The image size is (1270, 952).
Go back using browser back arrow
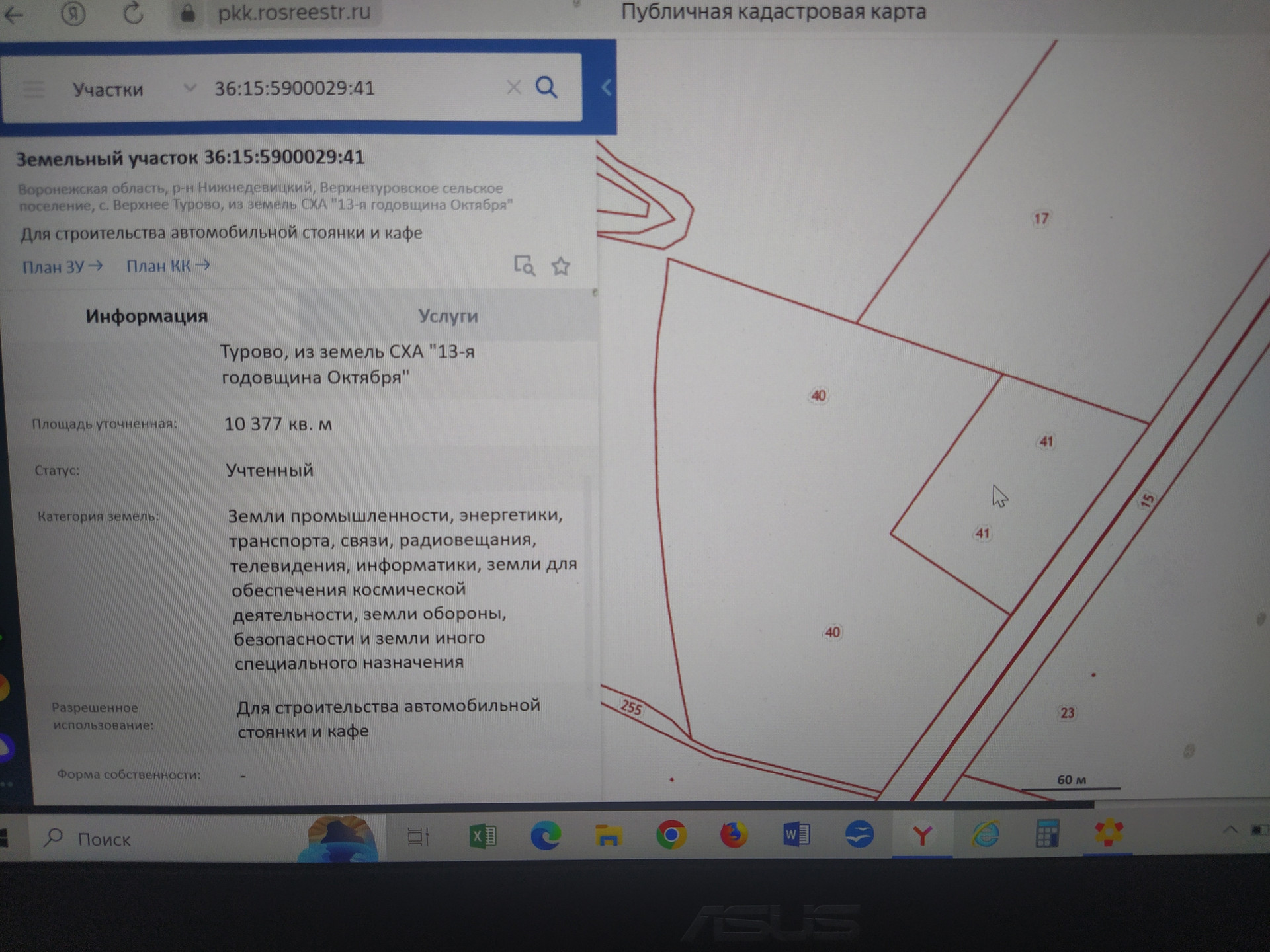[x=15, y=14]
